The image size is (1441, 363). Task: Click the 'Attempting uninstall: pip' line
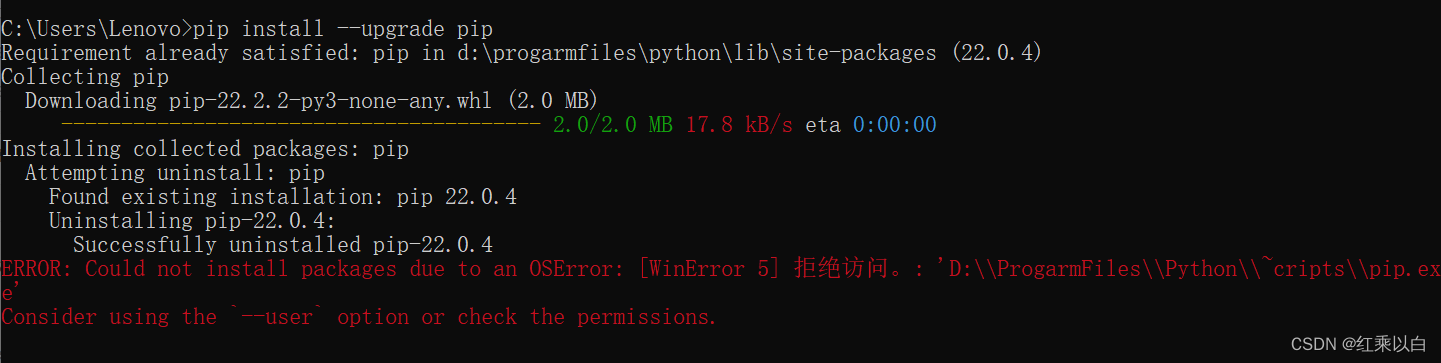[x=175, y=173]
